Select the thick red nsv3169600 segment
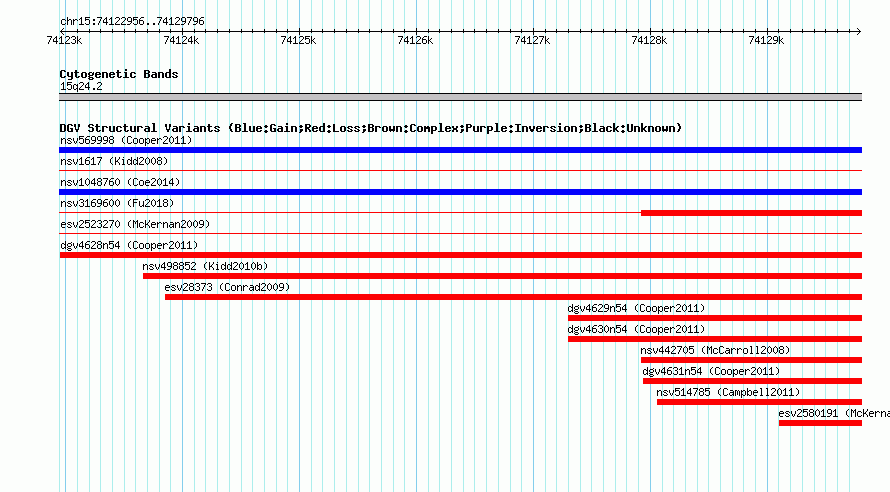The width and height of the screenshot is (890, 492). coord(752,213)
